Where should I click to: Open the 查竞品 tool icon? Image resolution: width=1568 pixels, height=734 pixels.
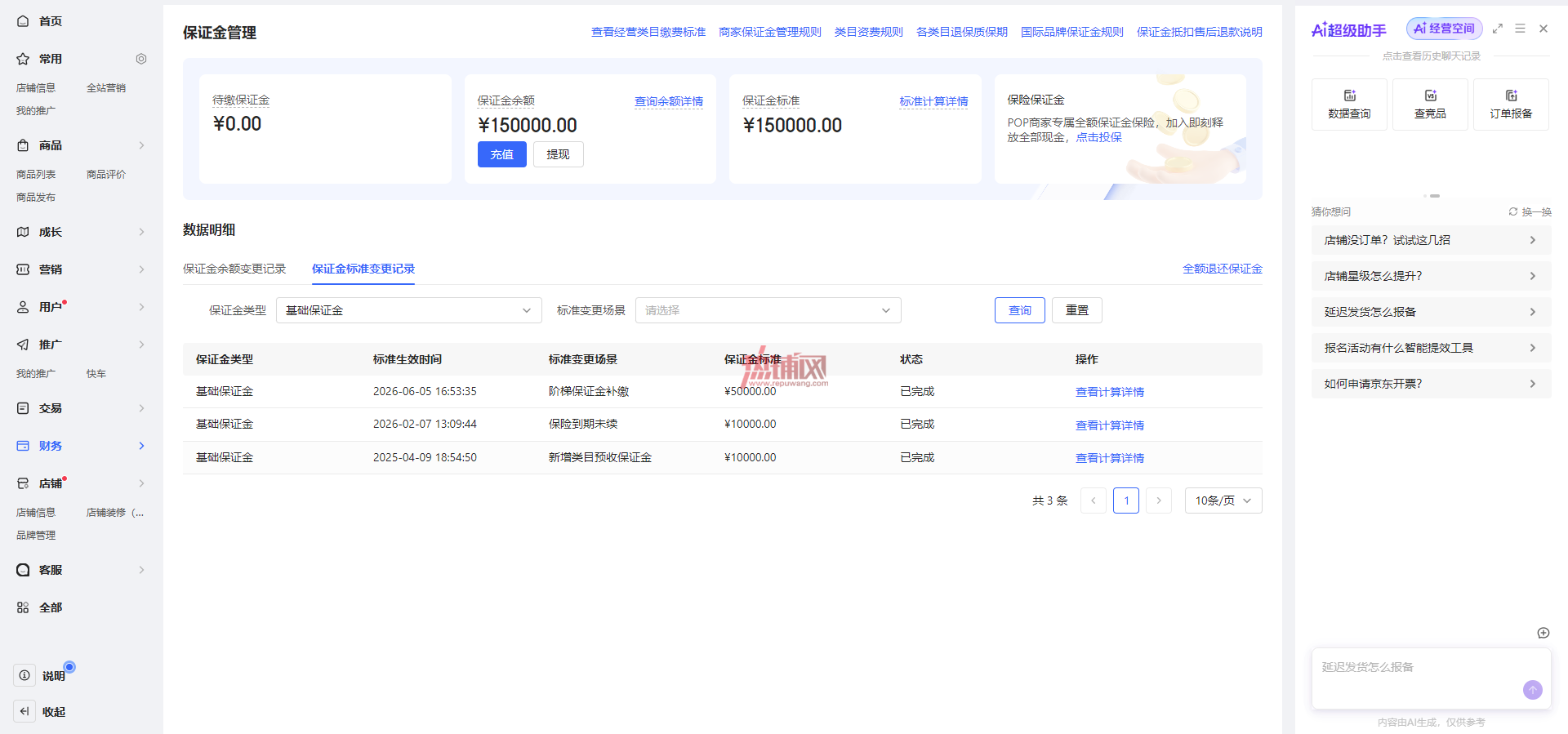1430,105
